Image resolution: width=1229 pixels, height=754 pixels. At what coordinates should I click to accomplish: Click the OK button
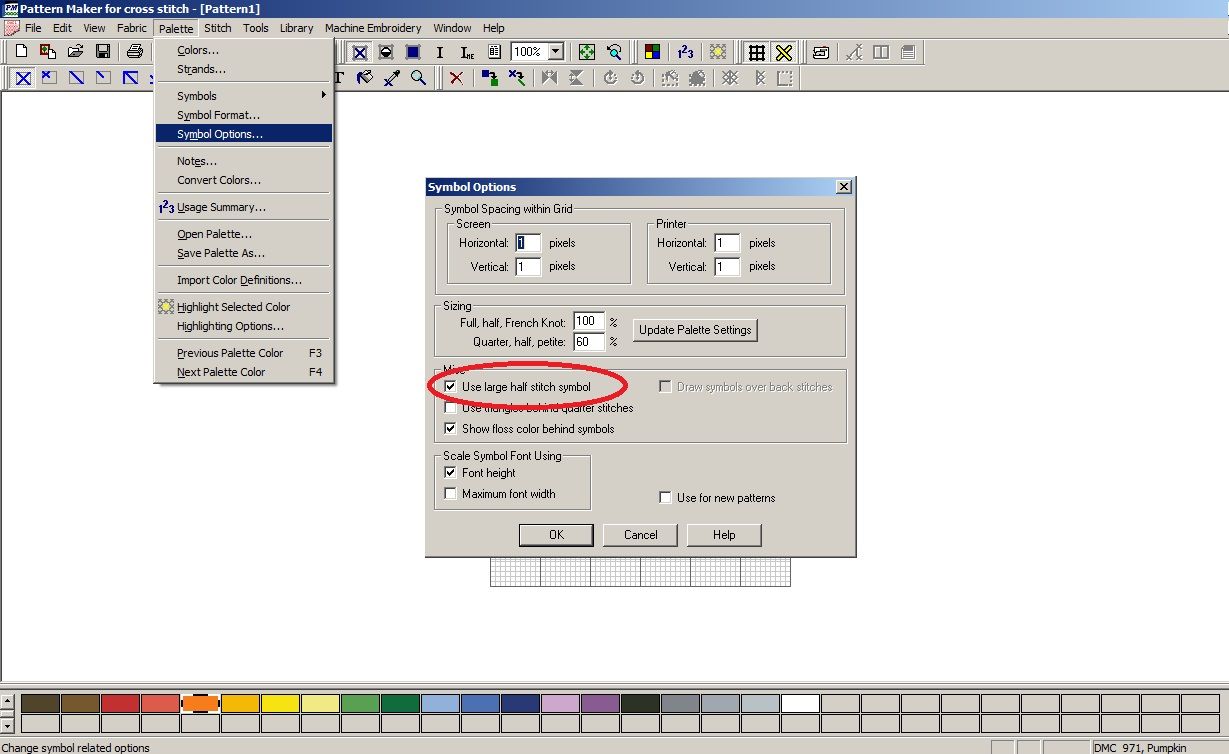click(556, 534)
